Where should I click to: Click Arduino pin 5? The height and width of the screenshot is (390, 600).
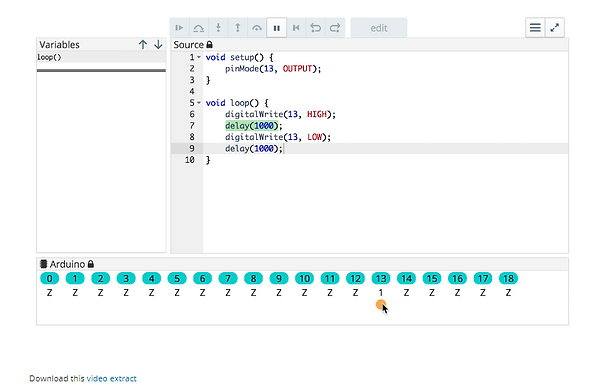click(x=177, y=278)
